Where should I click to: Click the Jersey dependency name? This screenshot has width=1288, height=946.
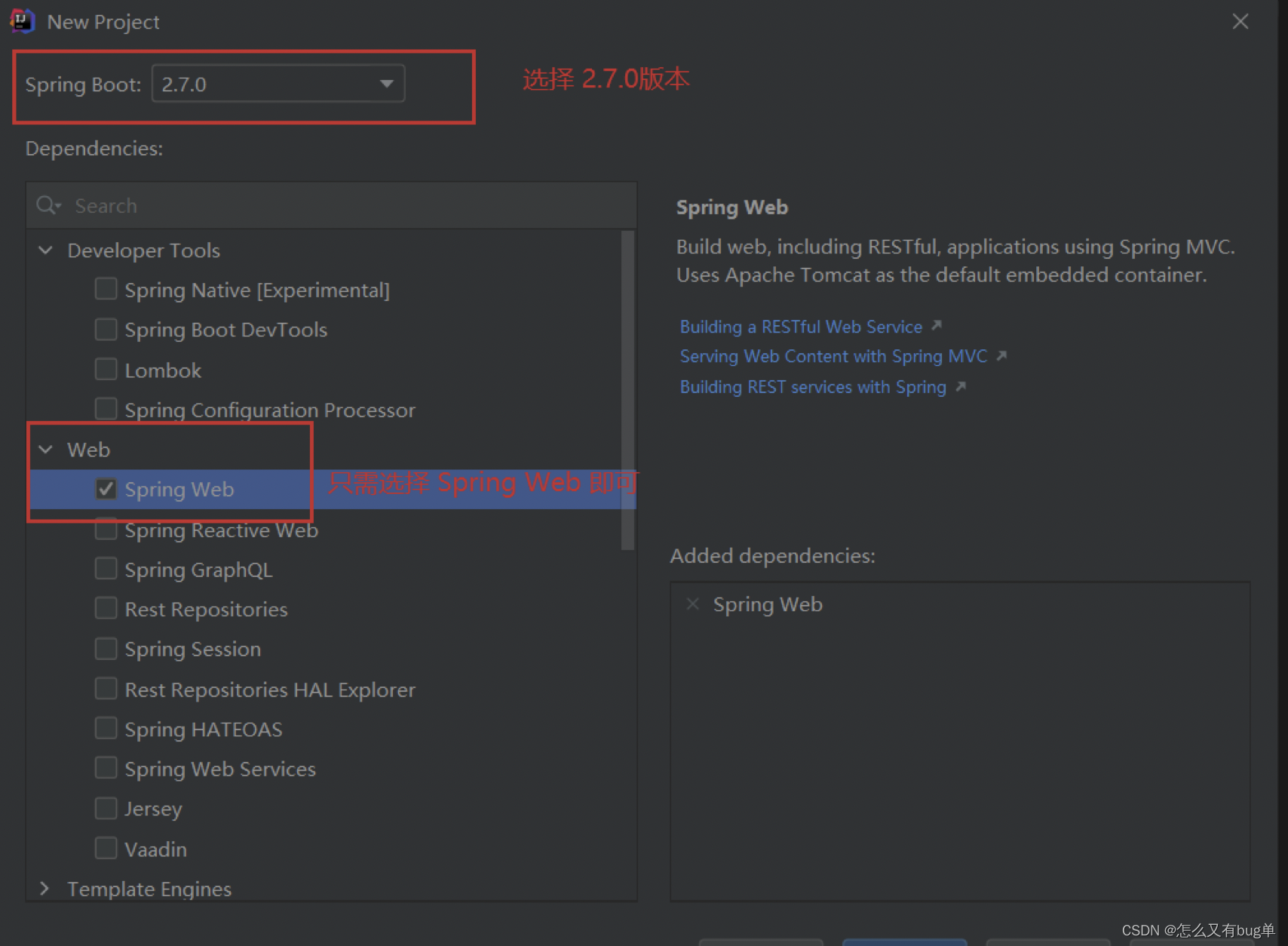[153, 809]
